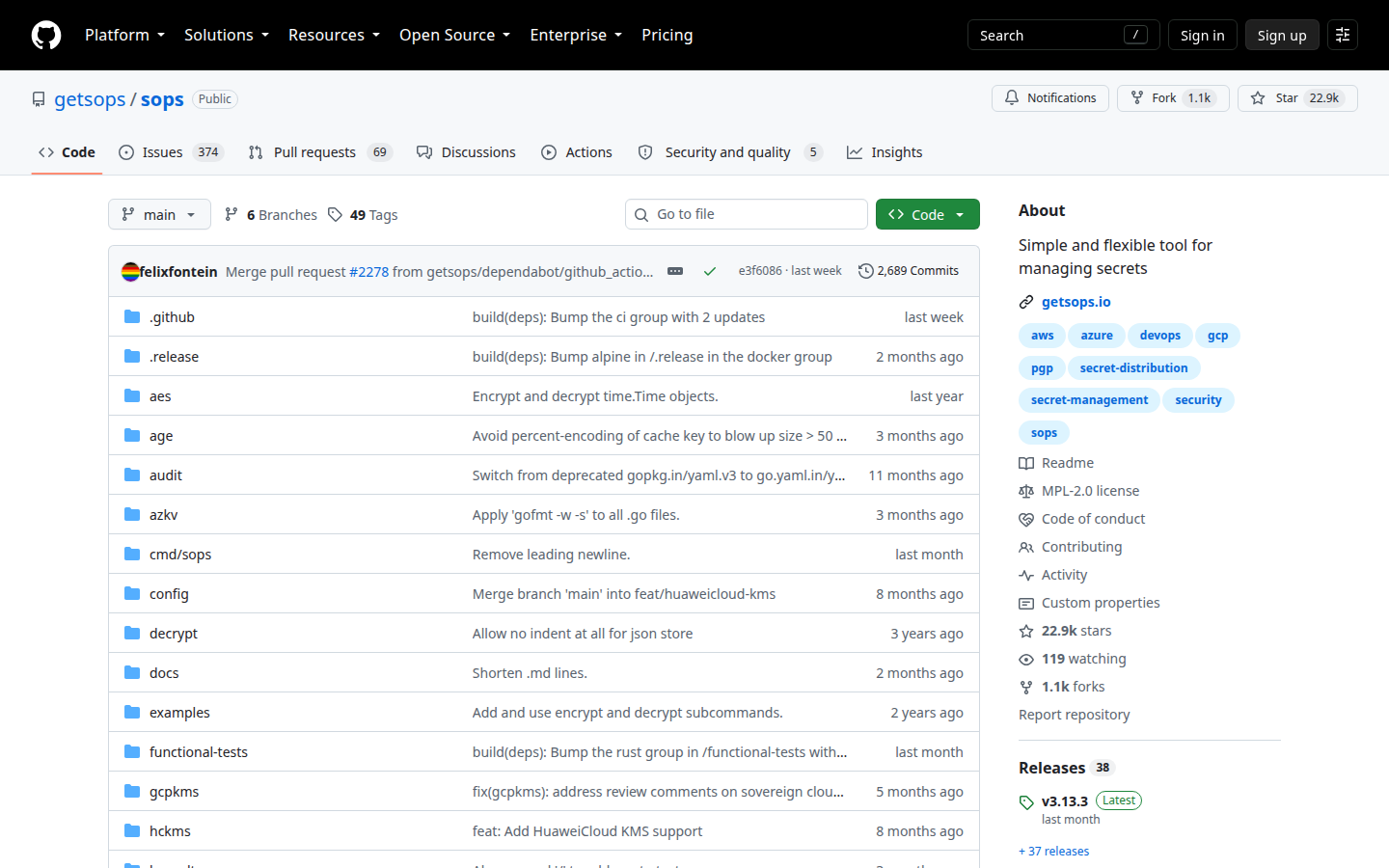1389x868 pixels.
Task: Open the appearance settings icon in header
Action: pos(1343,35)
